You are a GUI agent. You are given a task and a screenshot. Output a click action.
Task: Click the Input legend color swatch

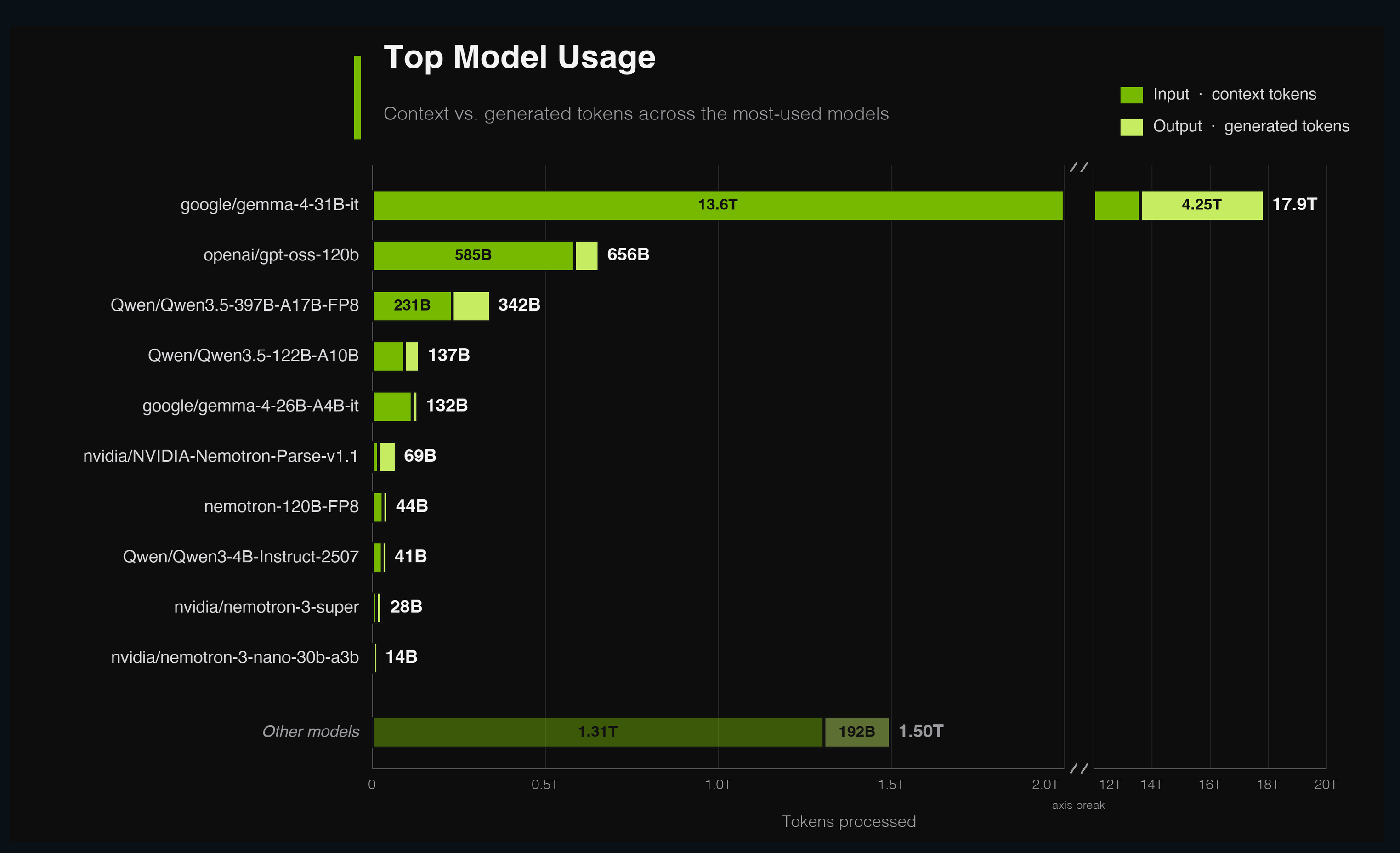point(1131,95)
